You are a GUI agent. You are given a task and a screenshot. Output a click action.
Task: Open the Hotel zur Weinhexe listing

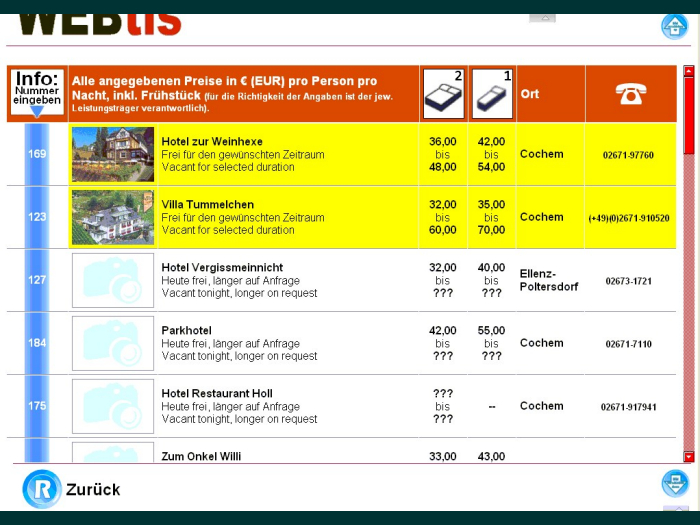[212, 142]
